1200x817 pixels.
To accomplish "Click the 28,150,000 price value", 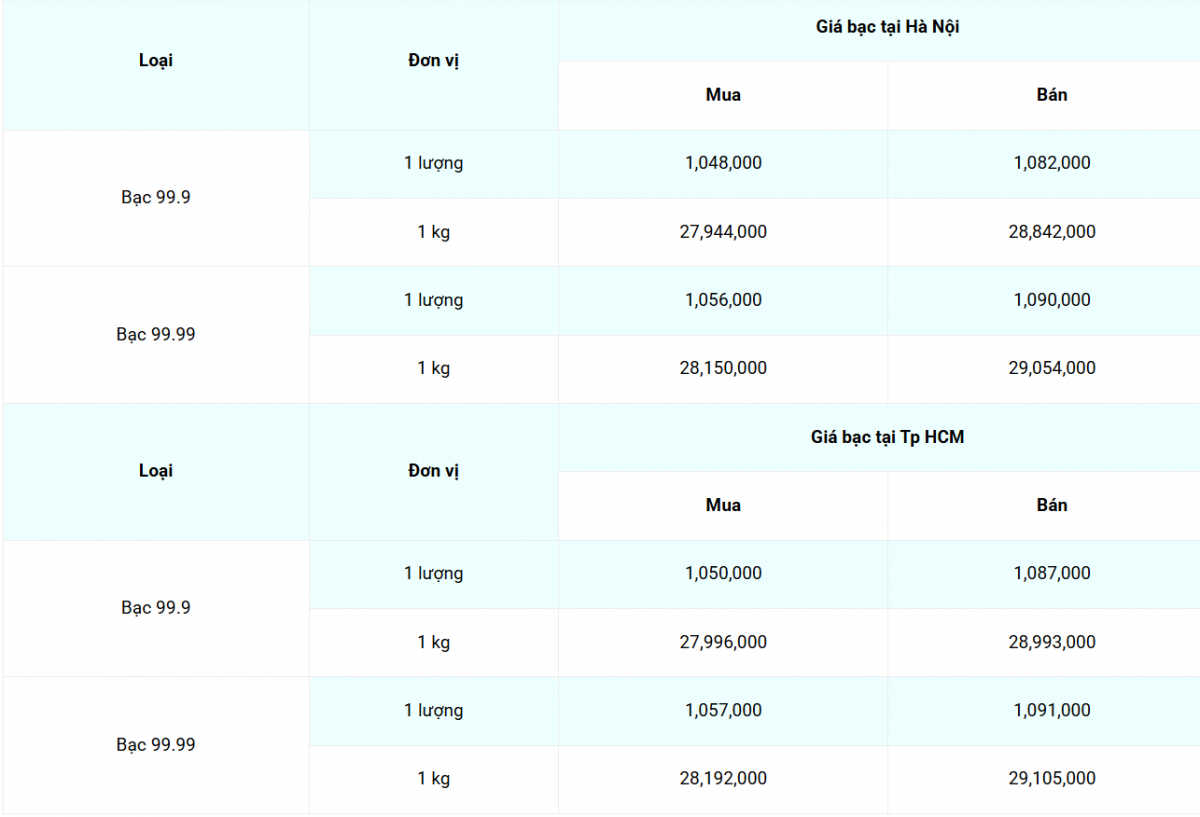I will pos(723,368).
